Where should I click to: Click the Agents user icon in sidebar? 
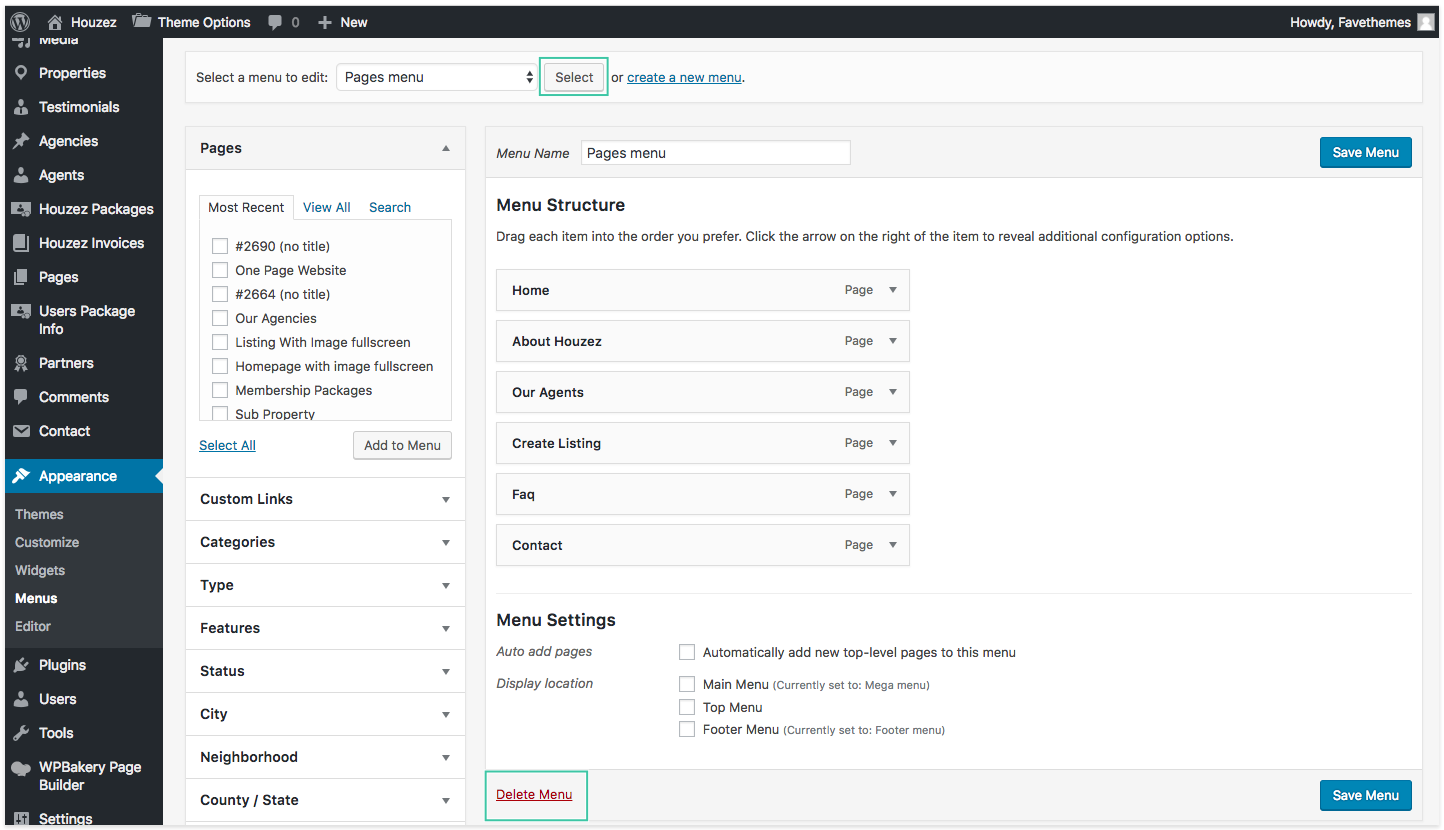[21, 175]
